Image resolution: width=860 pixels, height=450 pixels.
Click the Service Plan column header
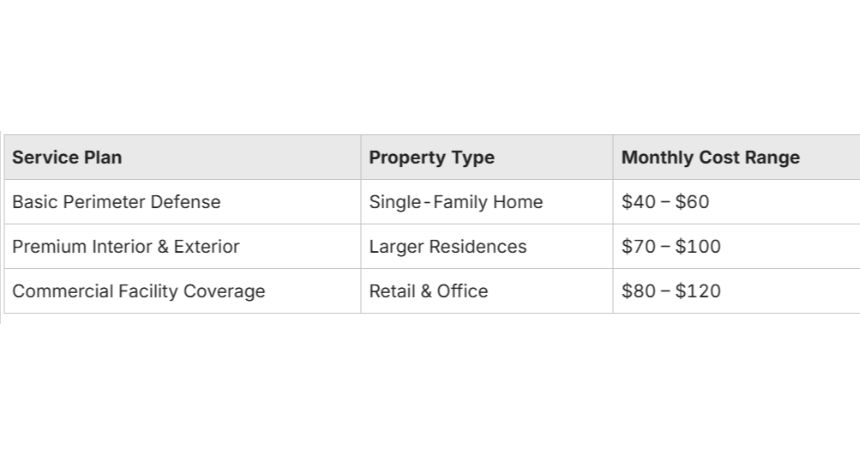click(182, 157)
